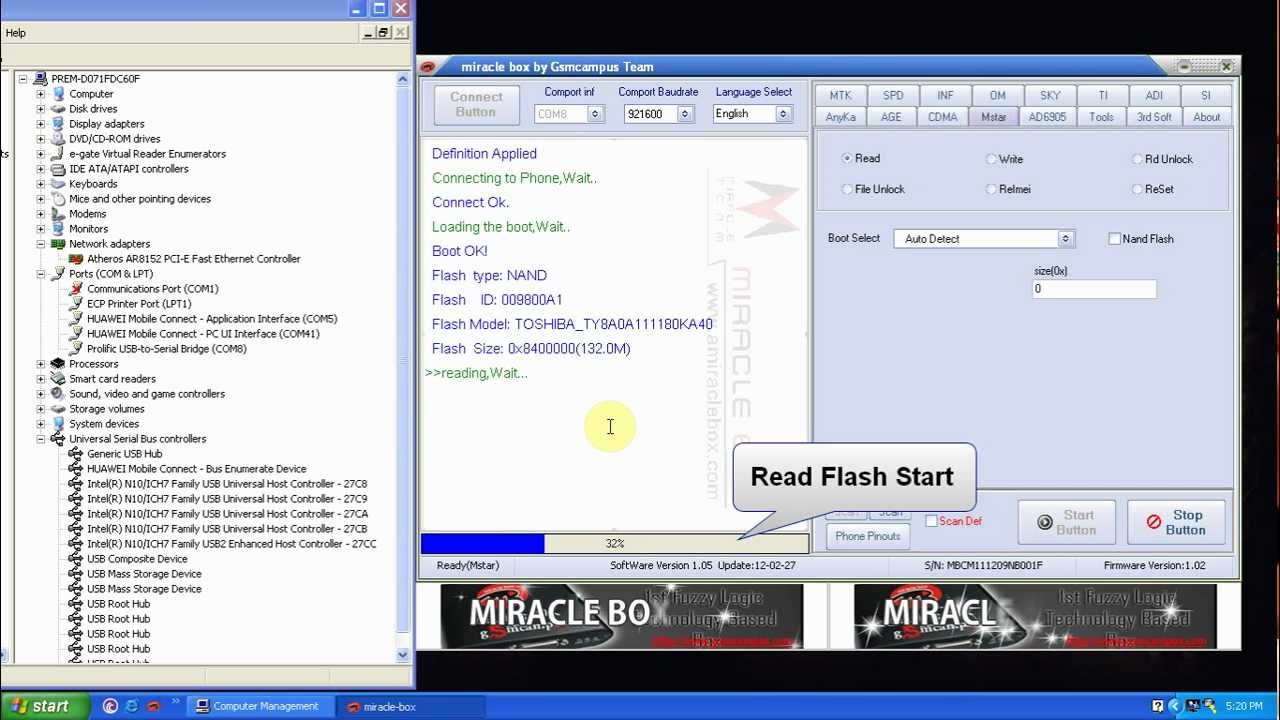
Task: Click the IDE ATA/ATAPI controllers icon
Action: [x=58, y=169]
